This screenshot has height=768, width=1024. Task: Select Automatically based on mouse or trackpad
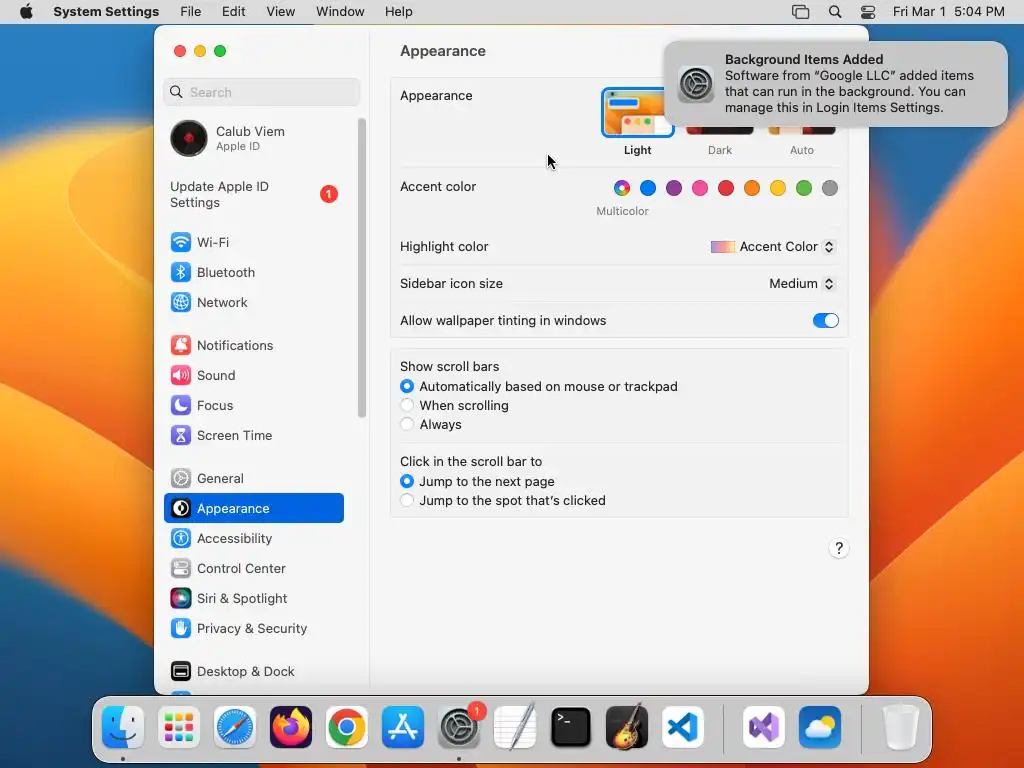(x=407, y=387)
